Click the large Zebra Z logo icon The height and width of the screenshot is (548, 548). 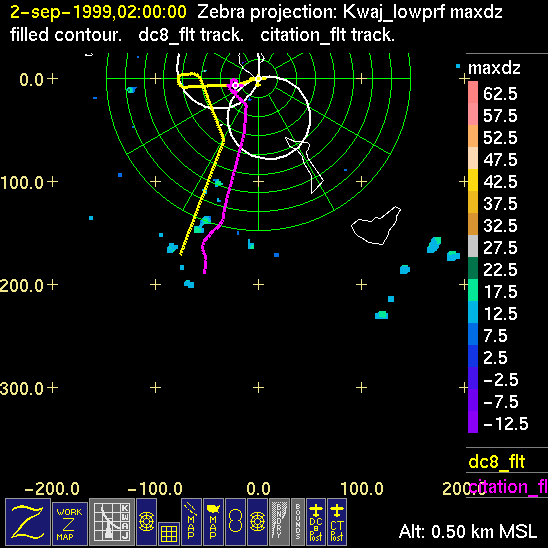click(28, 522)
